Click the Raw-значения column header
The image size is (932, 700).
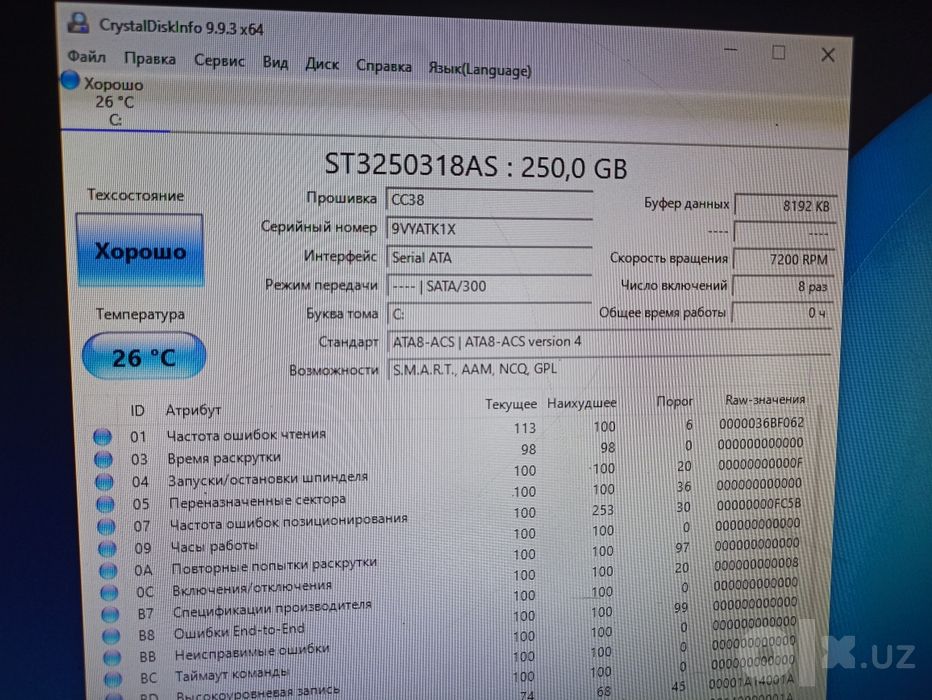(x=764, y=399)
